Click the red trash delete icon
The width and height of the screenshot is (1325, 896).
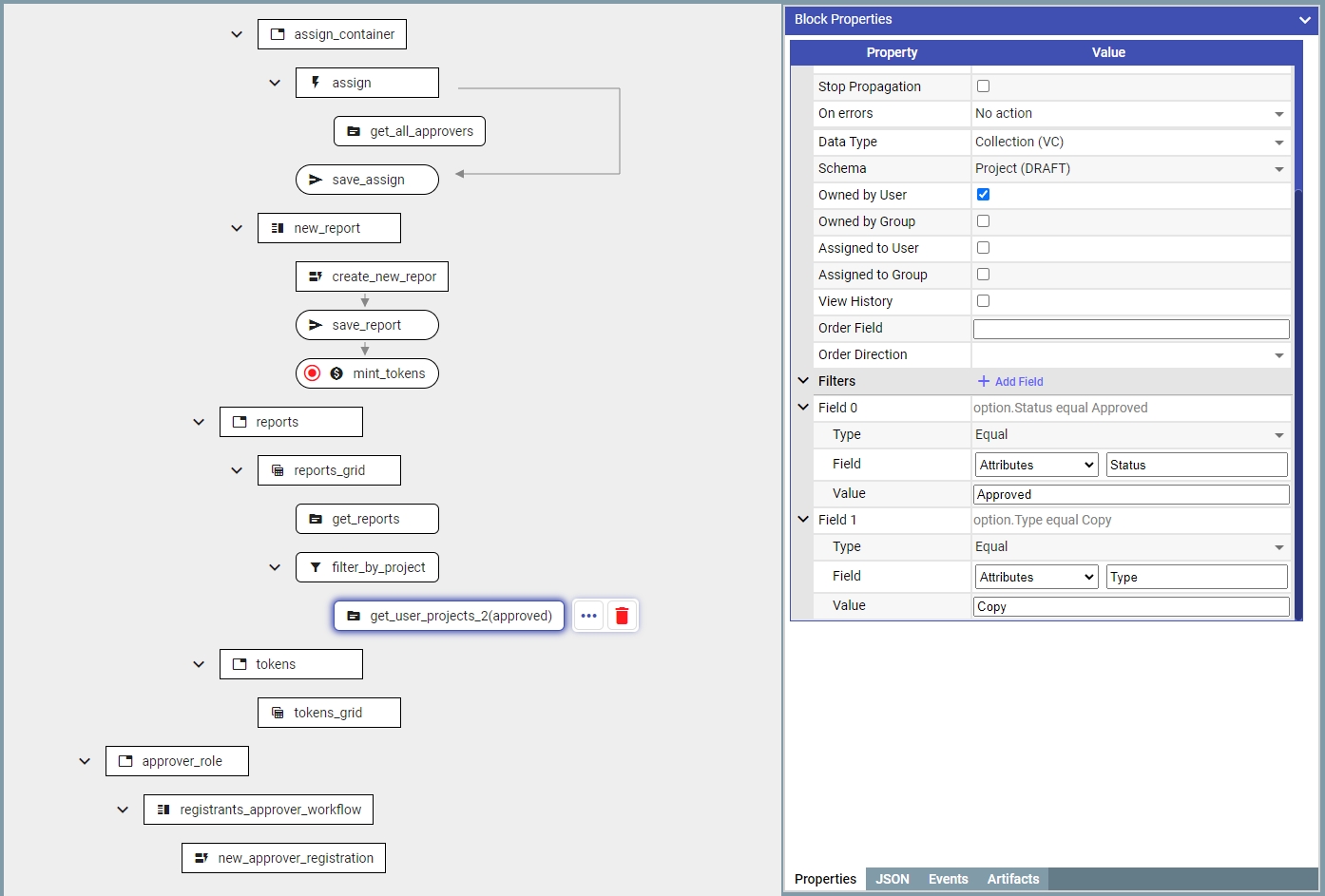622,616
